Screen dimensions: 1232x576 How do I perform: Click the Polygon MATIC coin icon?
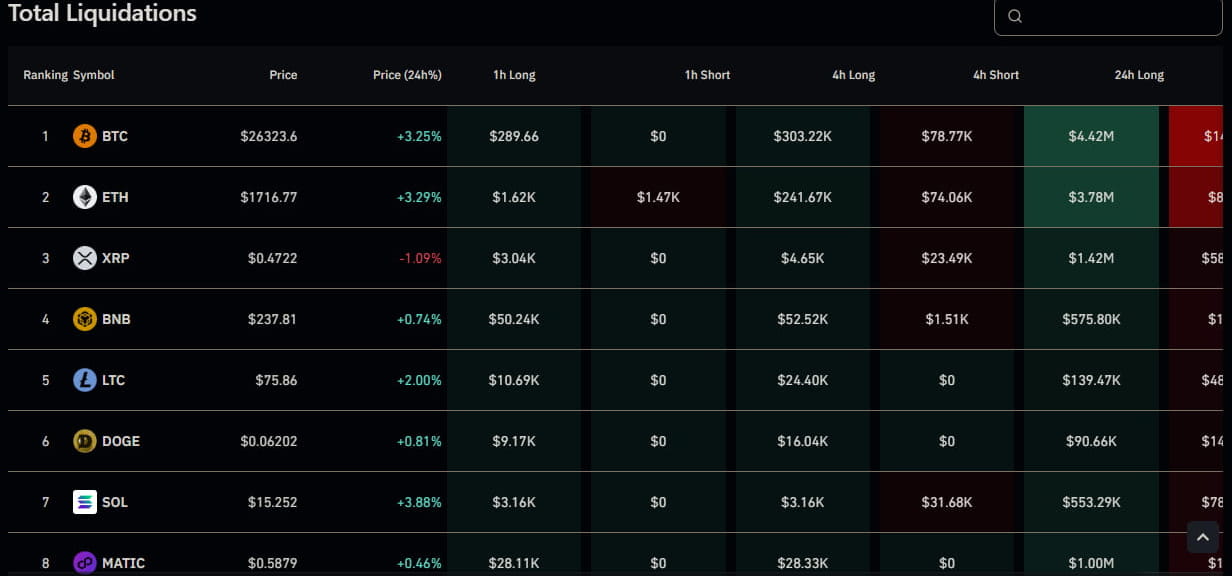pos(85,563)
